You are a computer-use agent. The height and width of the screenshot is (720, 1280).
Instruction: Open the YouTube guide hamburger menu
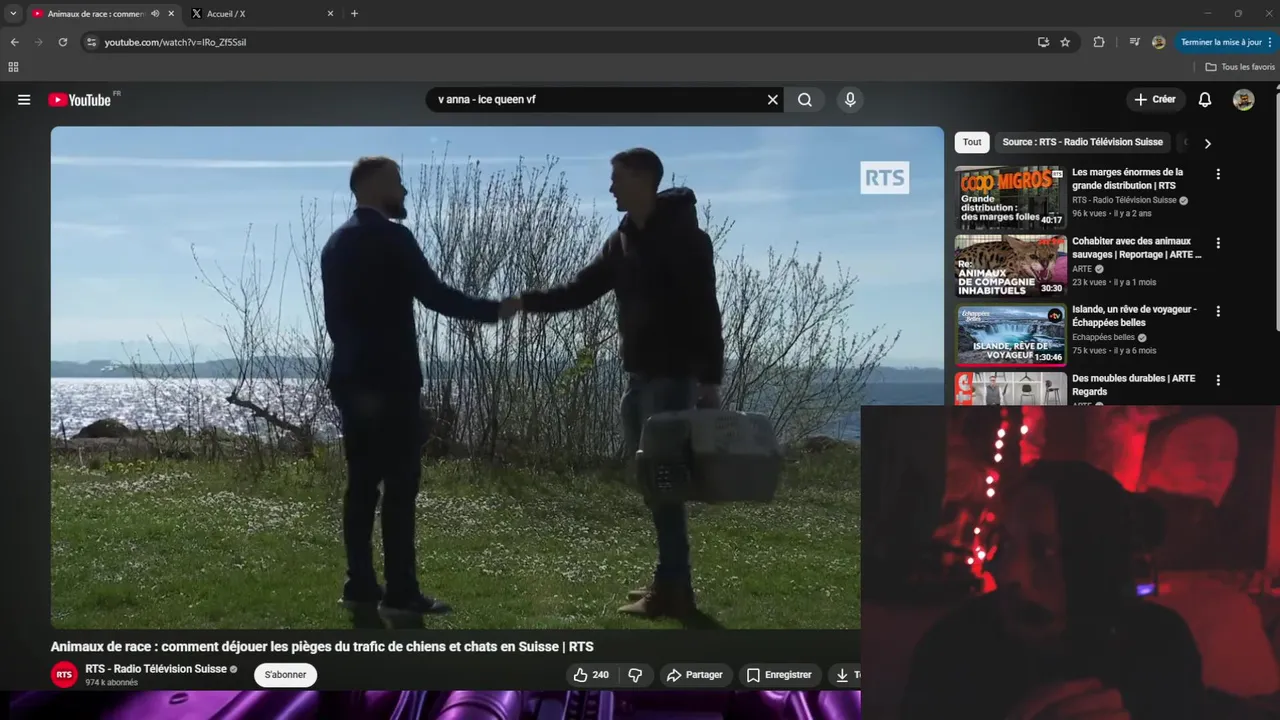(24, 100)
